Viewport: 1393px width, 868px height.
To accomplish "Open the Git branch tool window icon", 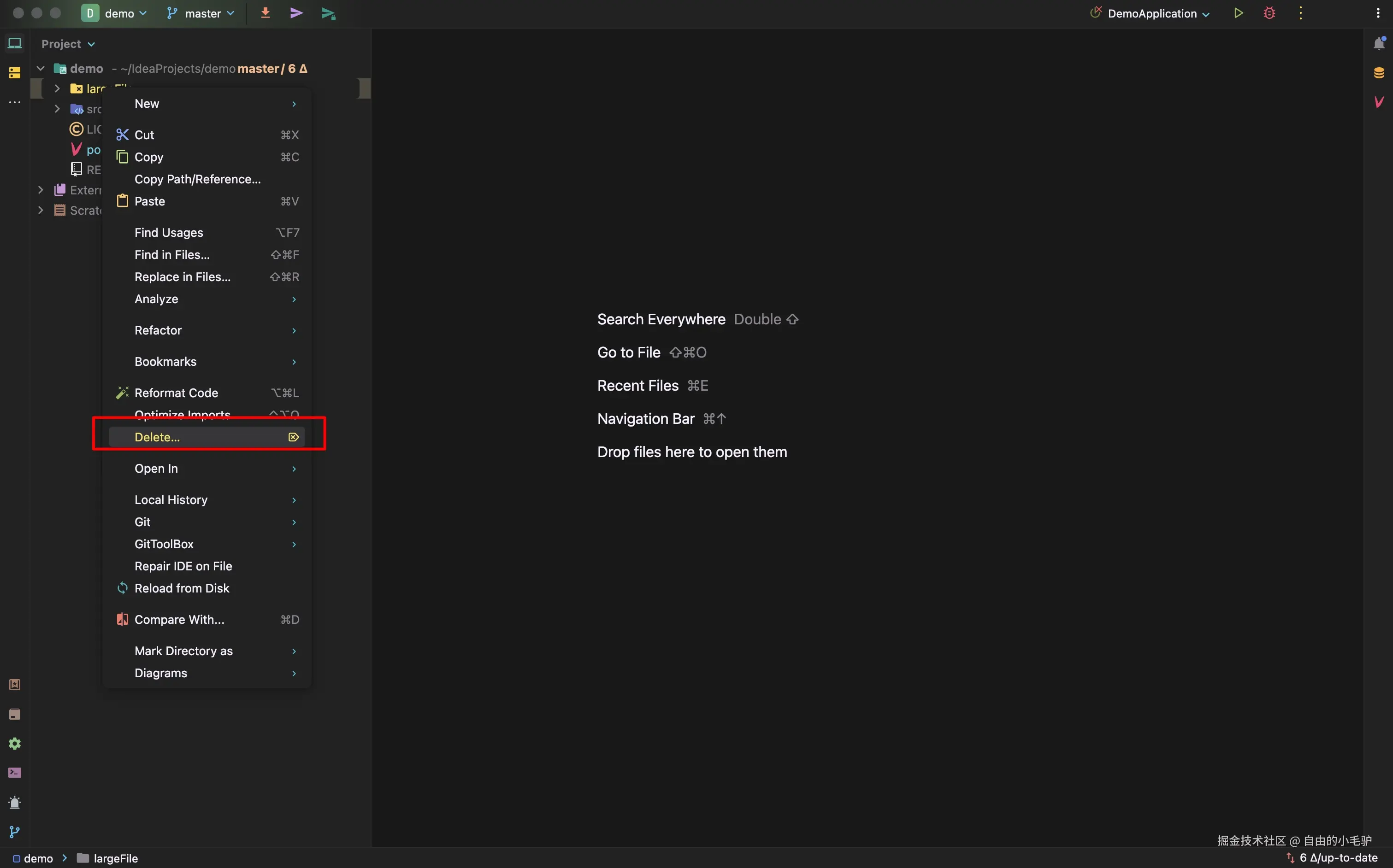I will (15, 832).
